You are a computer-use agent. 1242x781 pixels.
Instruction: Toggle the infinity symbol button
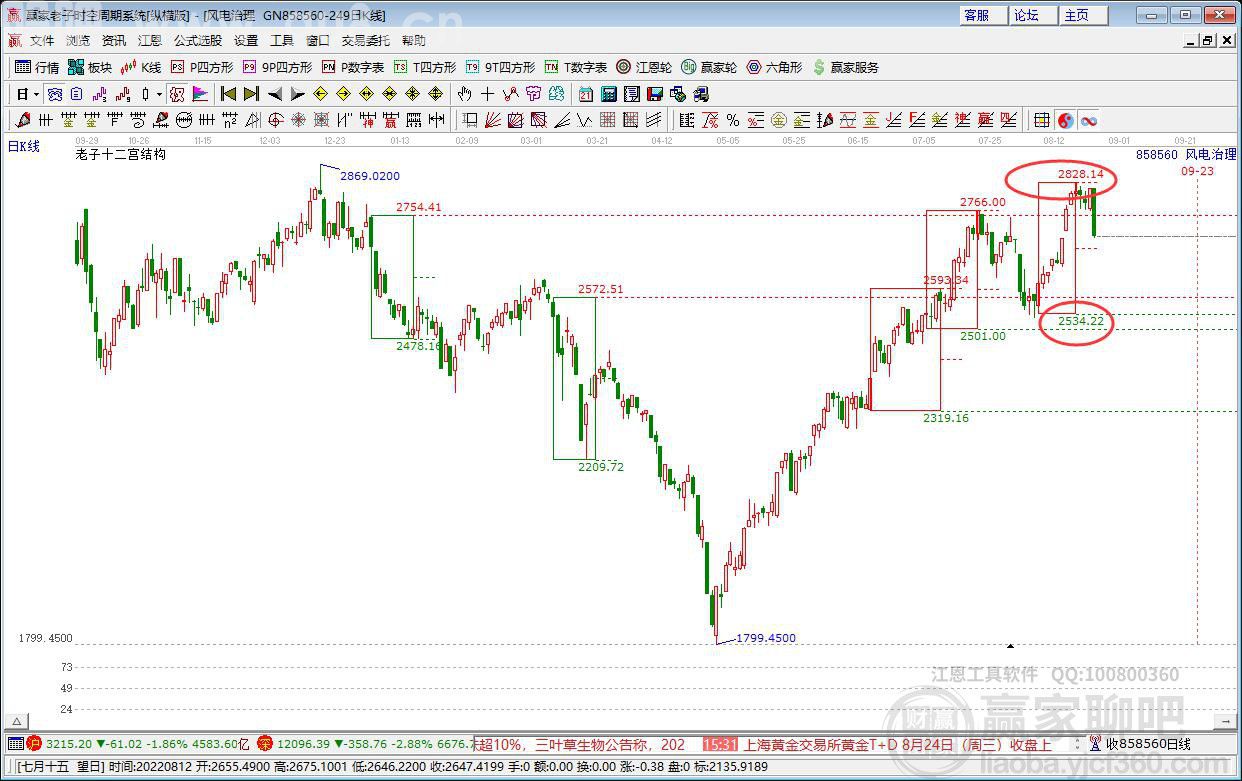point(1089,120)
